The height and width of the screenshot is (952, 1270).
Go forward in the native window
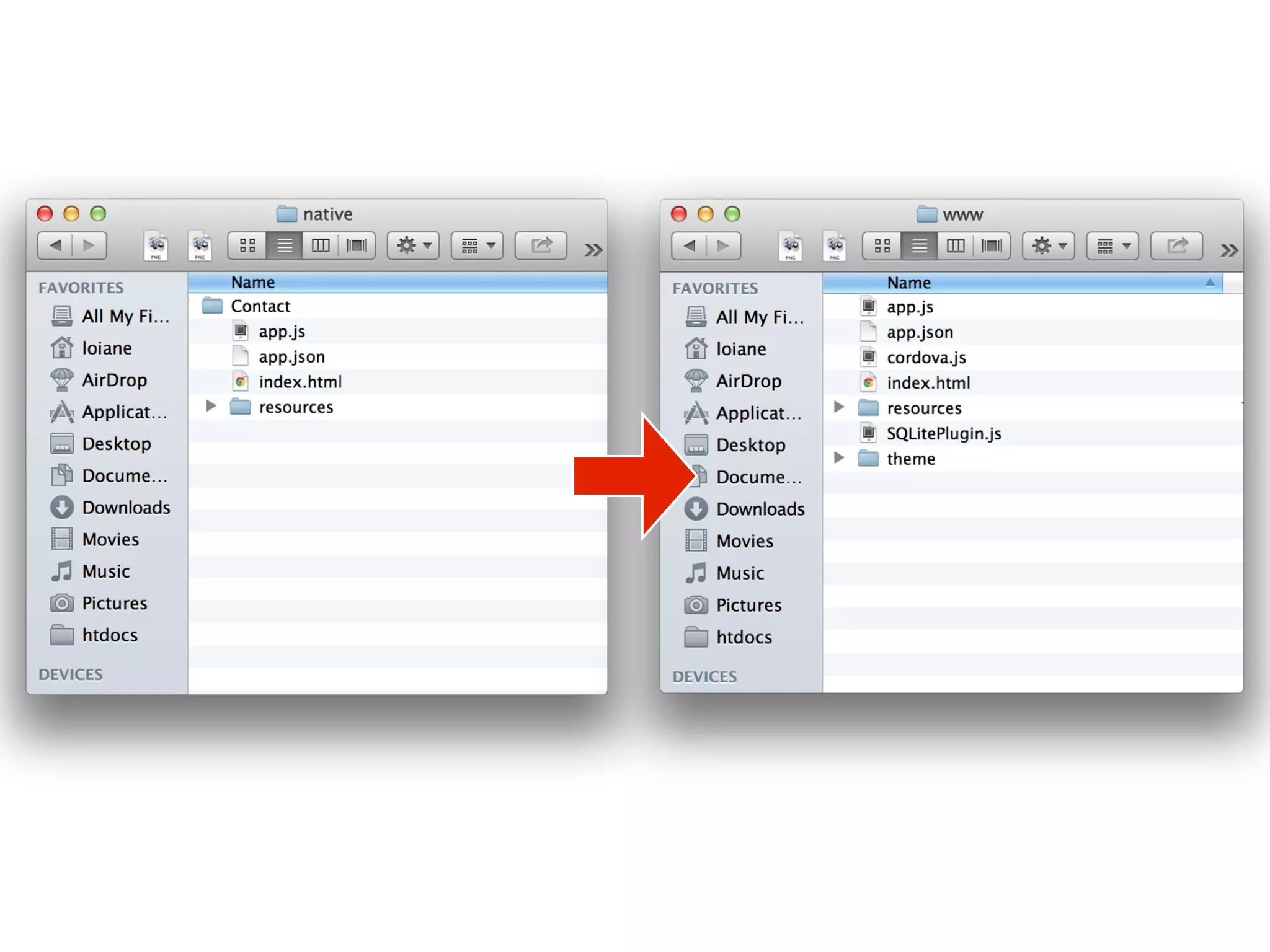point(89,245)
